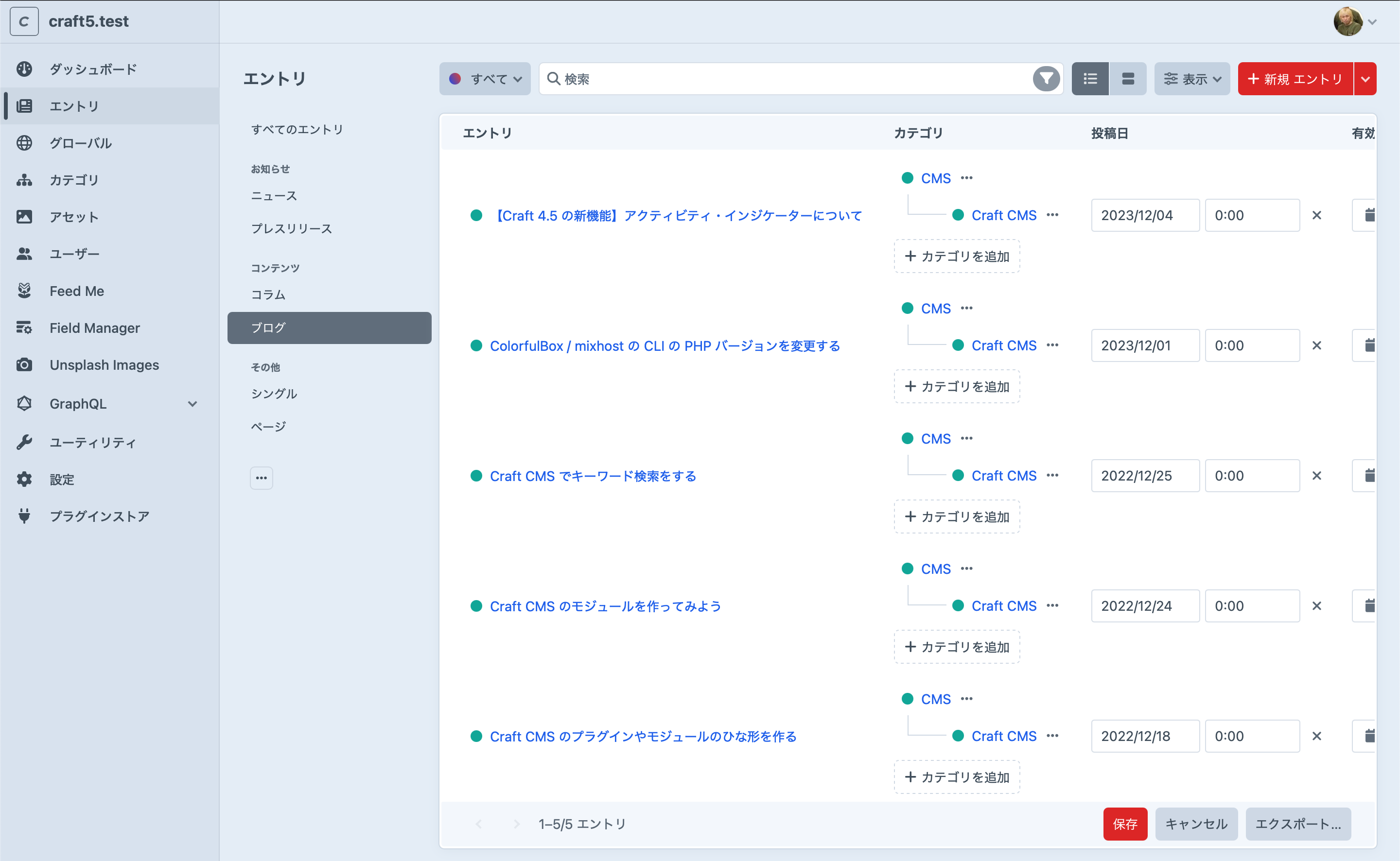Open the Field Manager plugin
Viewport: 1400px width, 861px height.
click(x=94, y=327)
